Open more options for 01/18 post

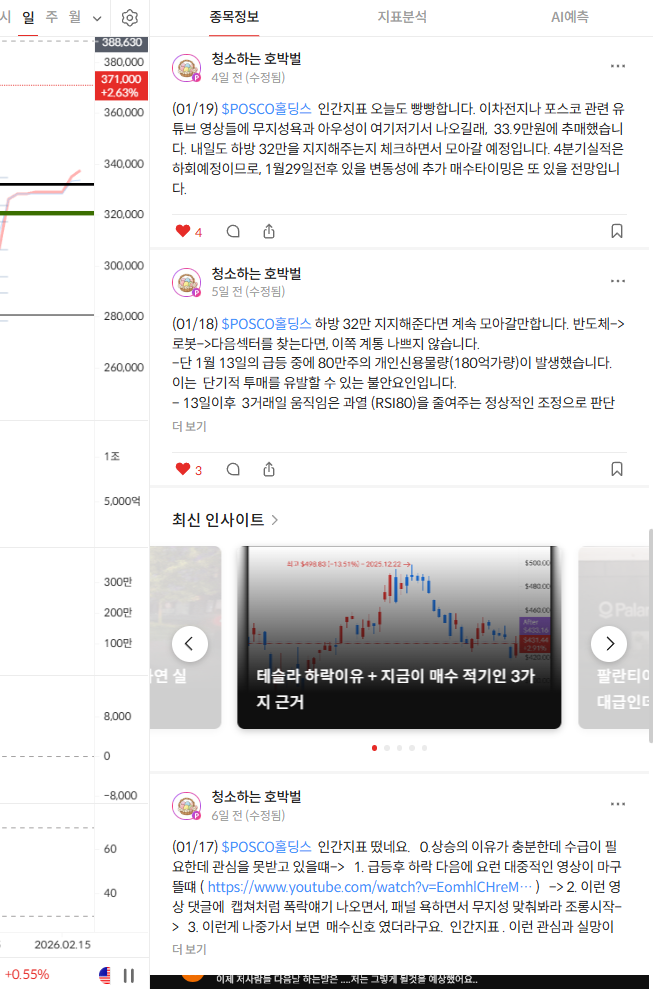pyautogui.click(x=618, y=281)
